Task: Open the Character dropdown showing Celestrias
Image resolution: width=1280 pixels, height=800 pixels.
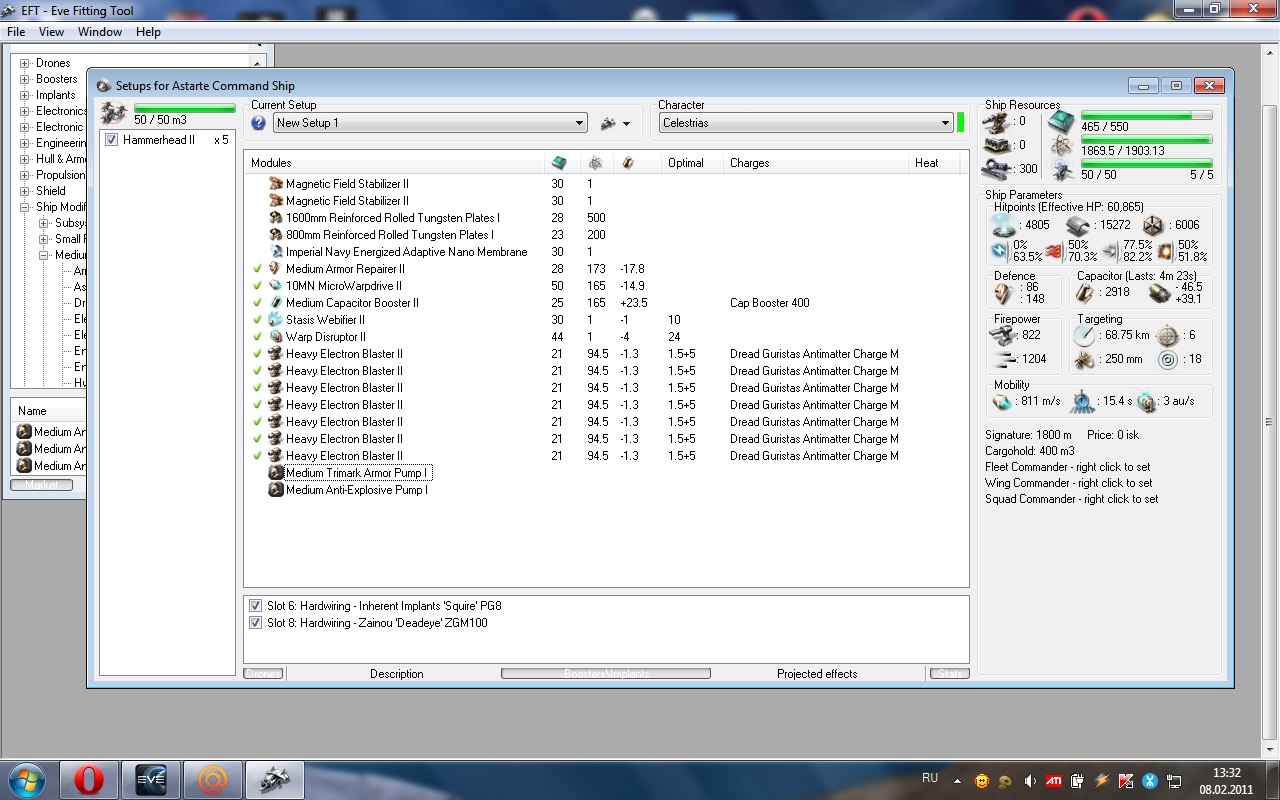Action: point(806,123)
